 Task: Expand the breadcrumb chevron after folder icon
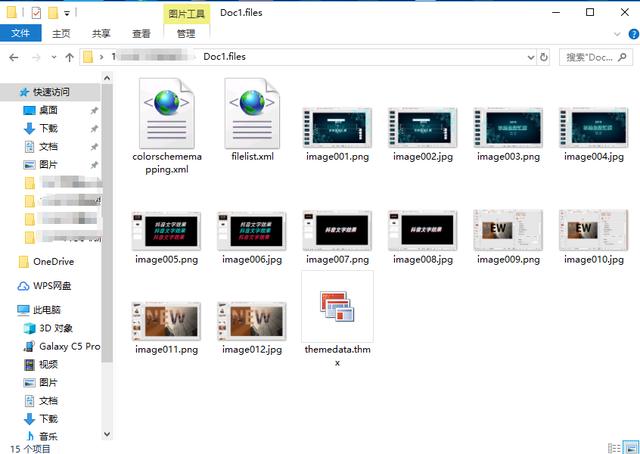[x=101, y=57]
